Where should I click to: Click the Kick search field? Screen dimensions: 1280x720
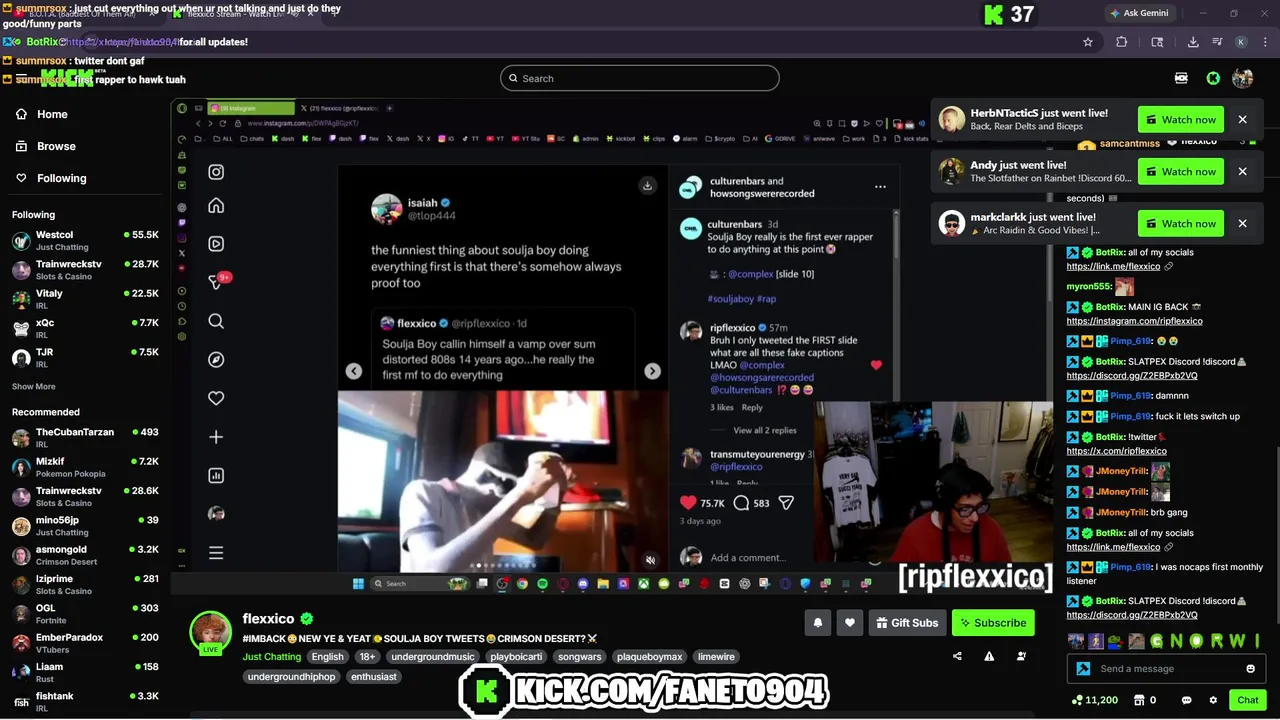[x=640, y=78]
